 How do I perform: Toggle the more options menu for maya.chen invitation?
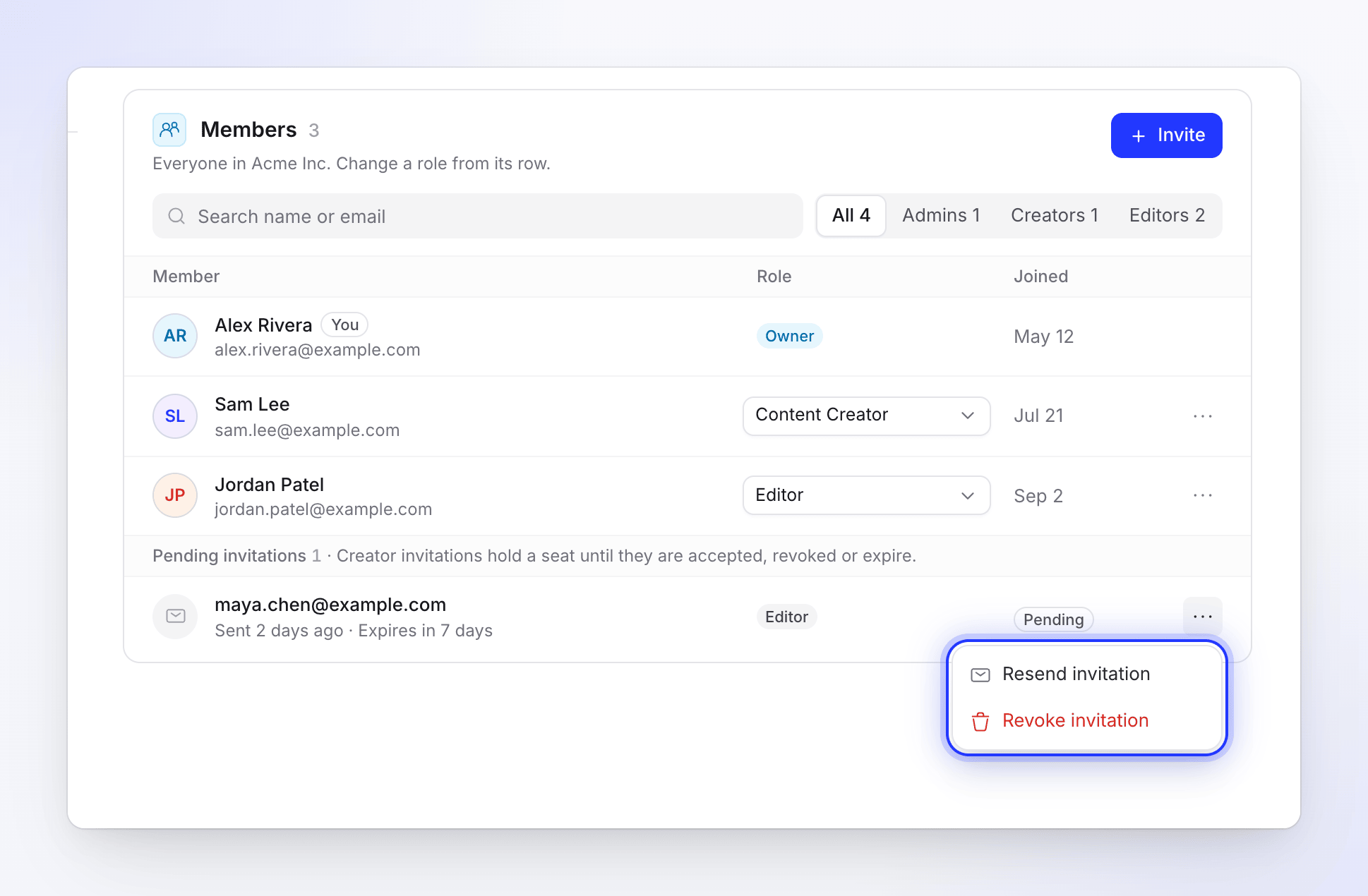click(x=1202, y=617)
